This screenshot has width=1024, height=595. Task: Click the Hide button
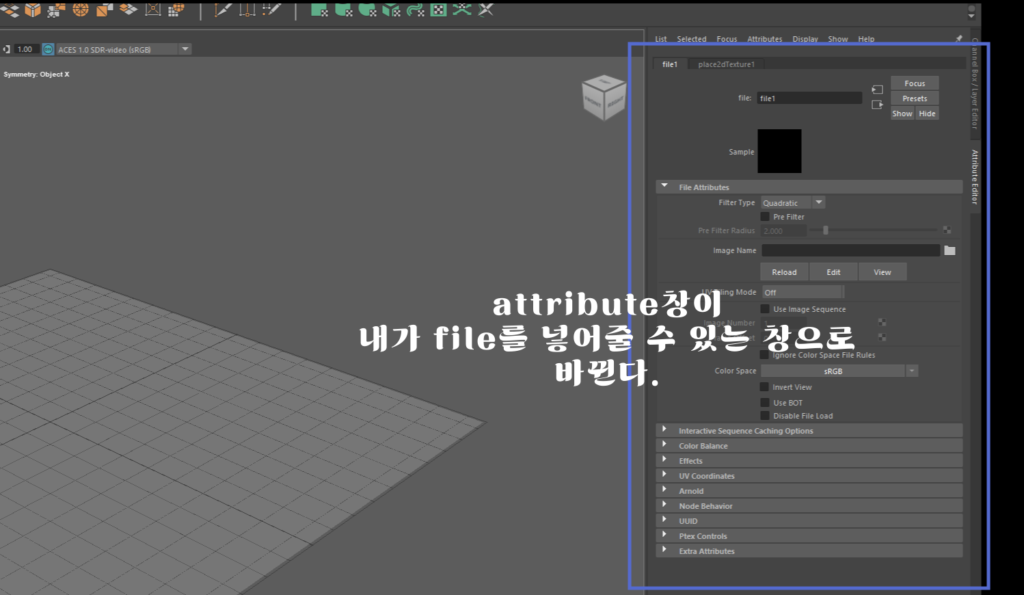tap(927, 114)
